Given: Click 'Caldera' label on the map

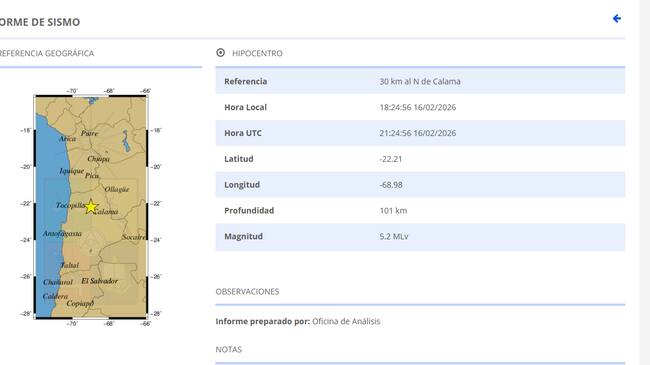Looking at the screenshot, I should pos(55,296).
